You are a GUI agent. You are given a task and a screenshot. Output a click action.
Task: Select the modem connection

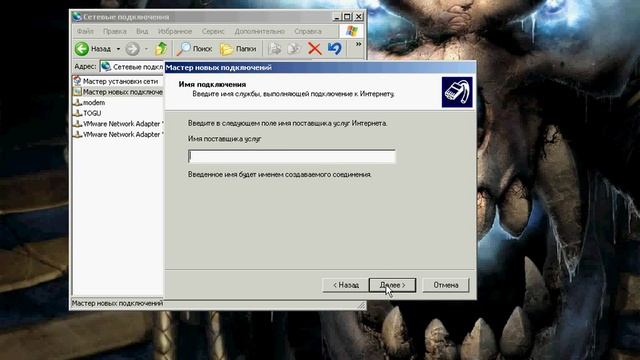pos(94,102)
